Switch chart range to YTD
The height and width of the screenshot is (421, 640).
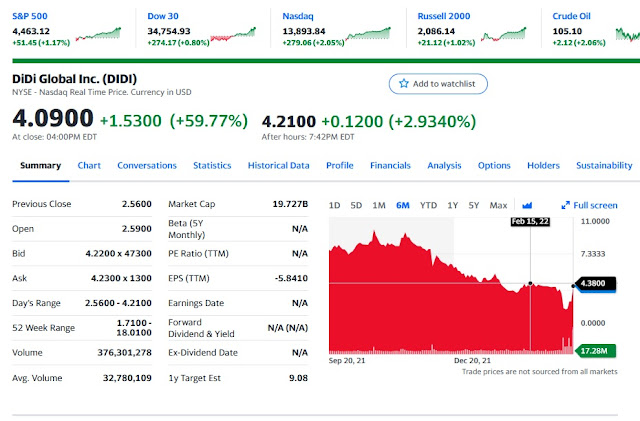[429, 205]
